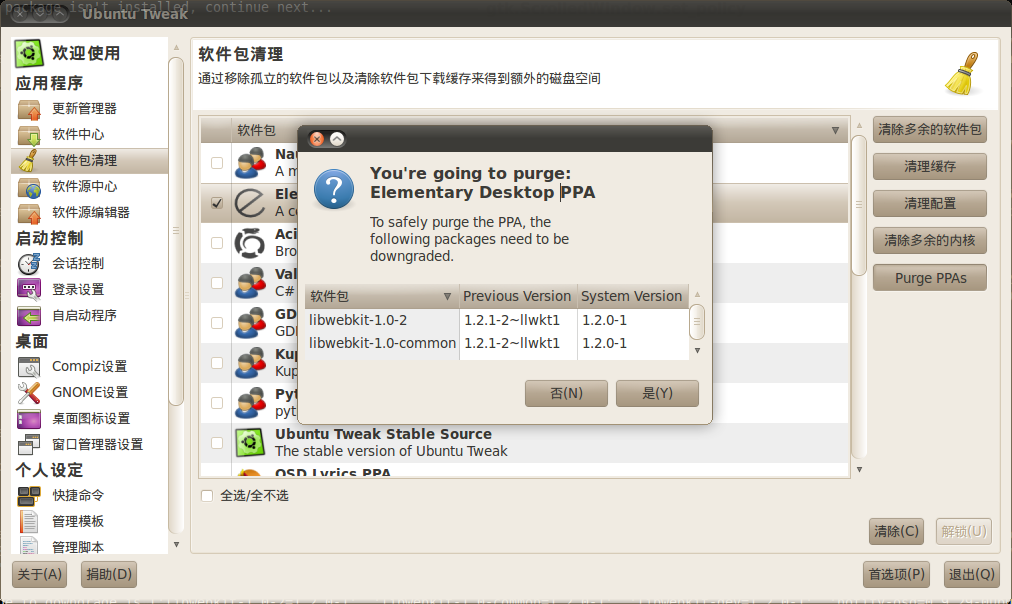Click dialog list scroll down arrow
1012x604 pixels.
pyautogui.click(x=697, y=350)
